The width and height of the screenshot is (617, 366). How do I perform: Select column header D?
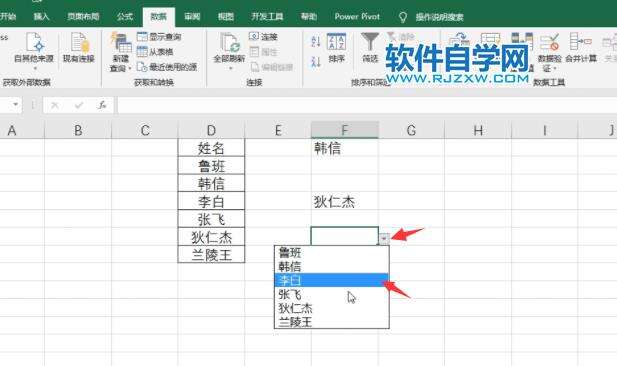(x=211, y=130)
